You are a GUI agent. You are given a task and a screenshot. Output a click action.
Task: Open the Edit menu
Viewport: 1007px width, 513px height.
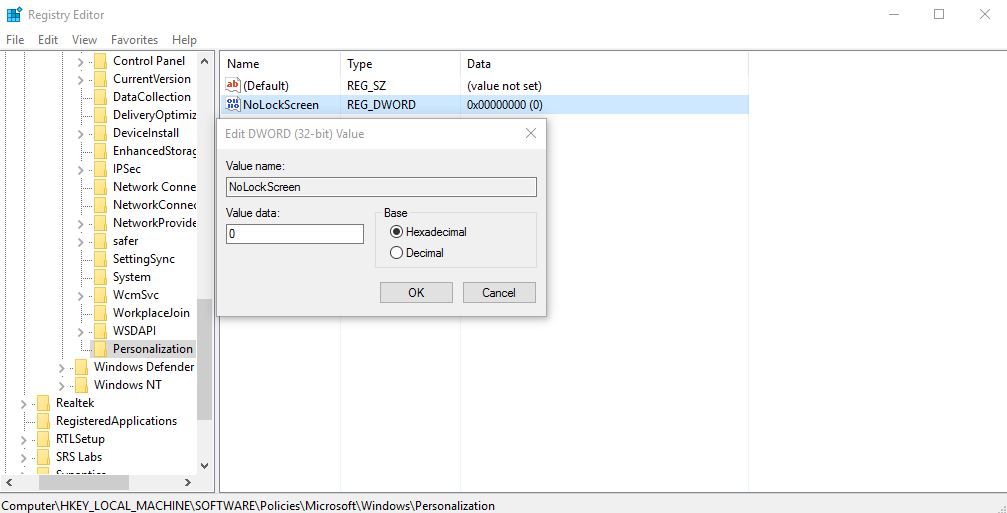click(48, 40)
